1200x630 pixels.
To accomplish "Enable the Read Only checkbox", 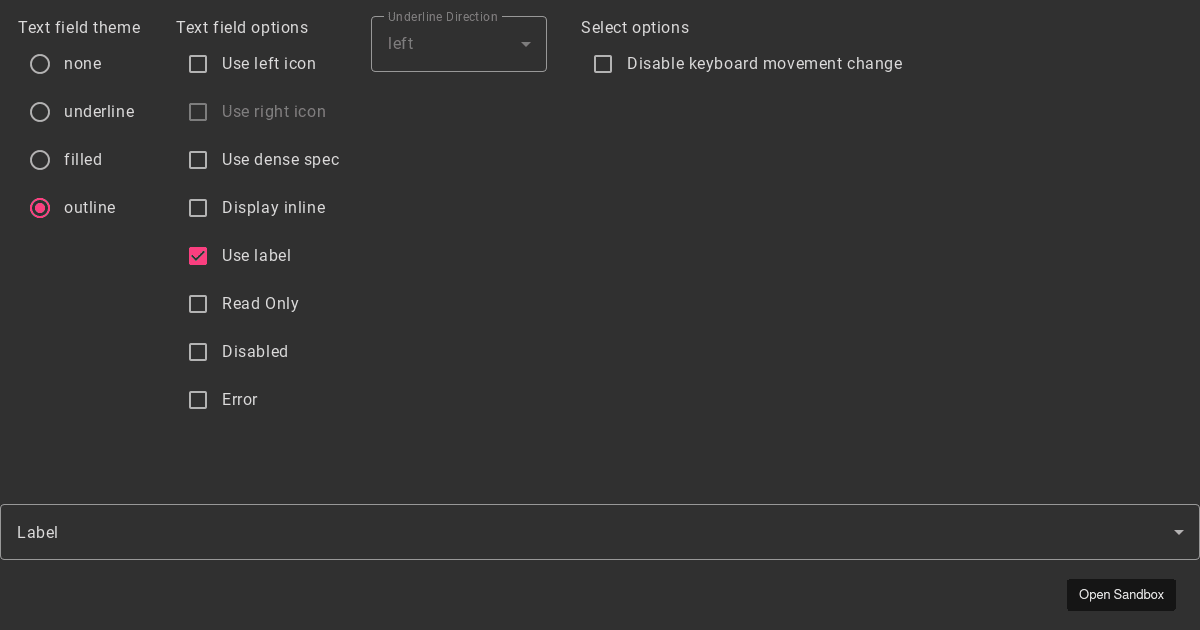I will [198, 304].
